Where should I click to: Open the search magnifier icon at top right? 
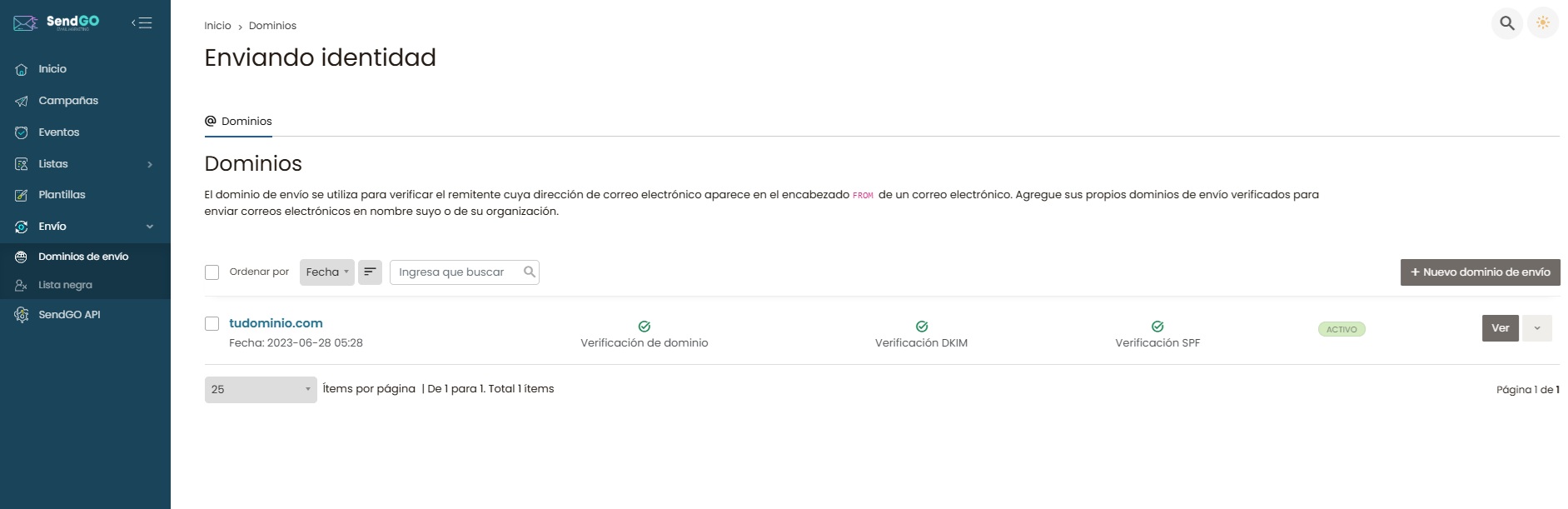click(1506, 23)
